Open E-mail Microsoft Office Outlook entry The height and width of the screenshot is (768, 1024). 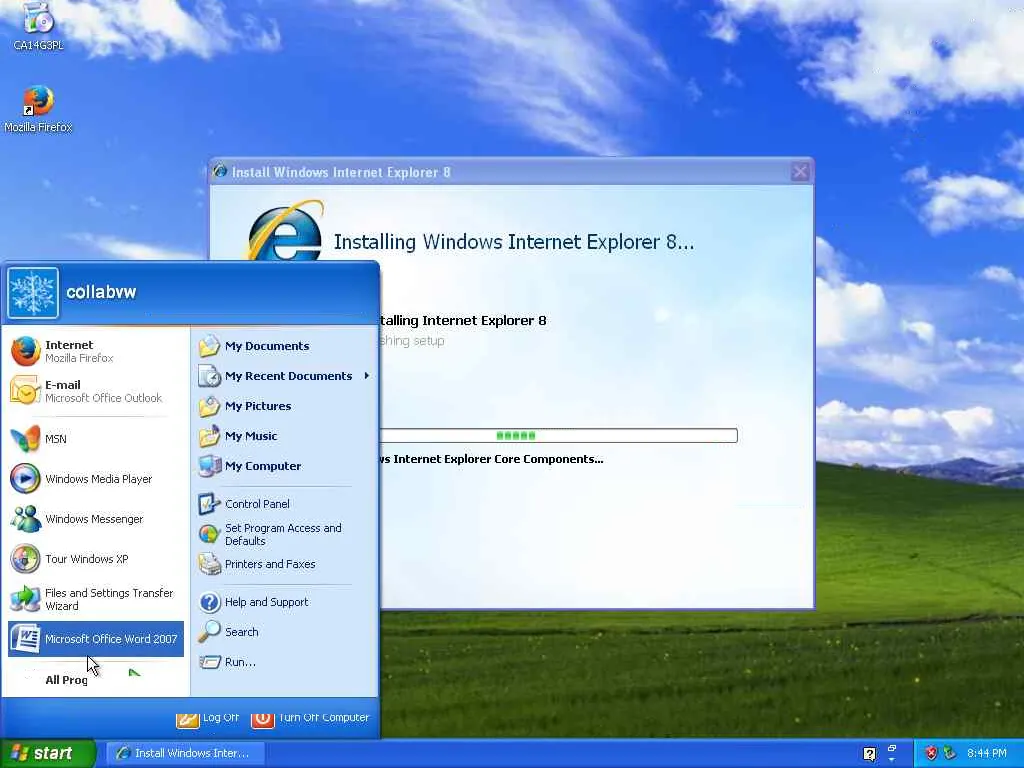tap(95, 391)
